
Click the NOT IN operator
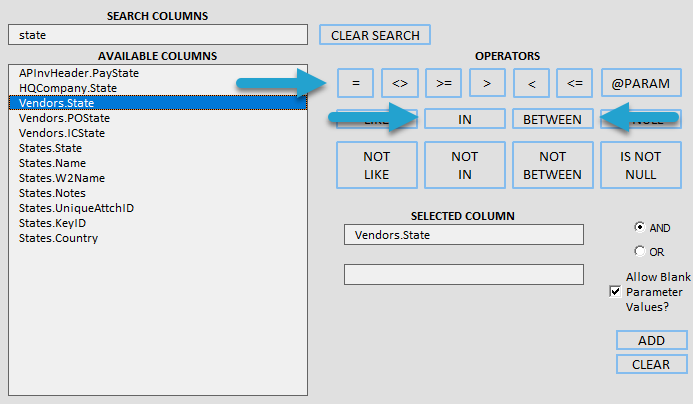pos(465,165)
